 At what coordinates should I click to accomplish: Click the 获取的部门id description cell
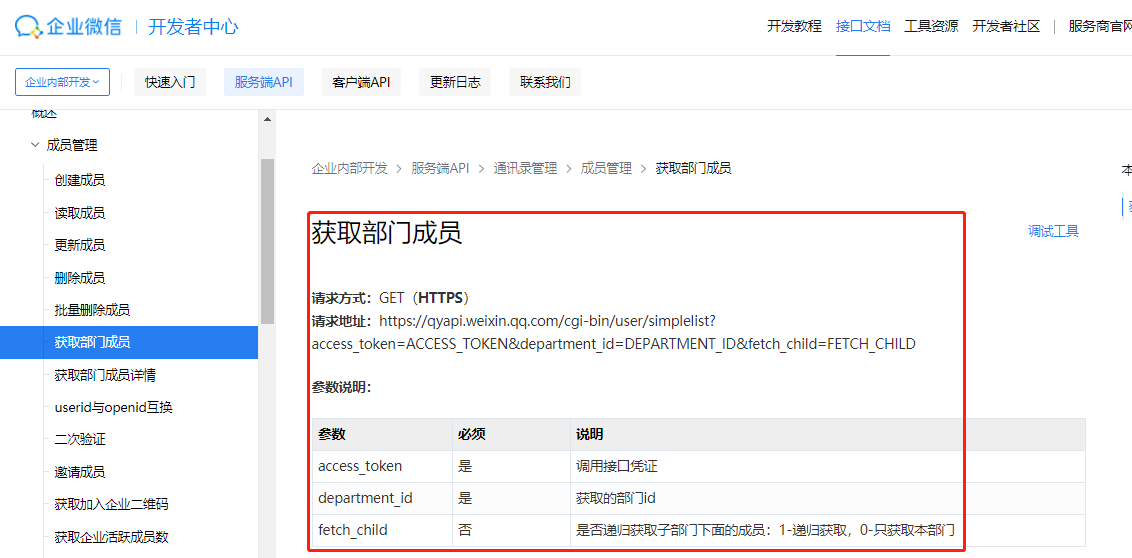pos(828,498)
